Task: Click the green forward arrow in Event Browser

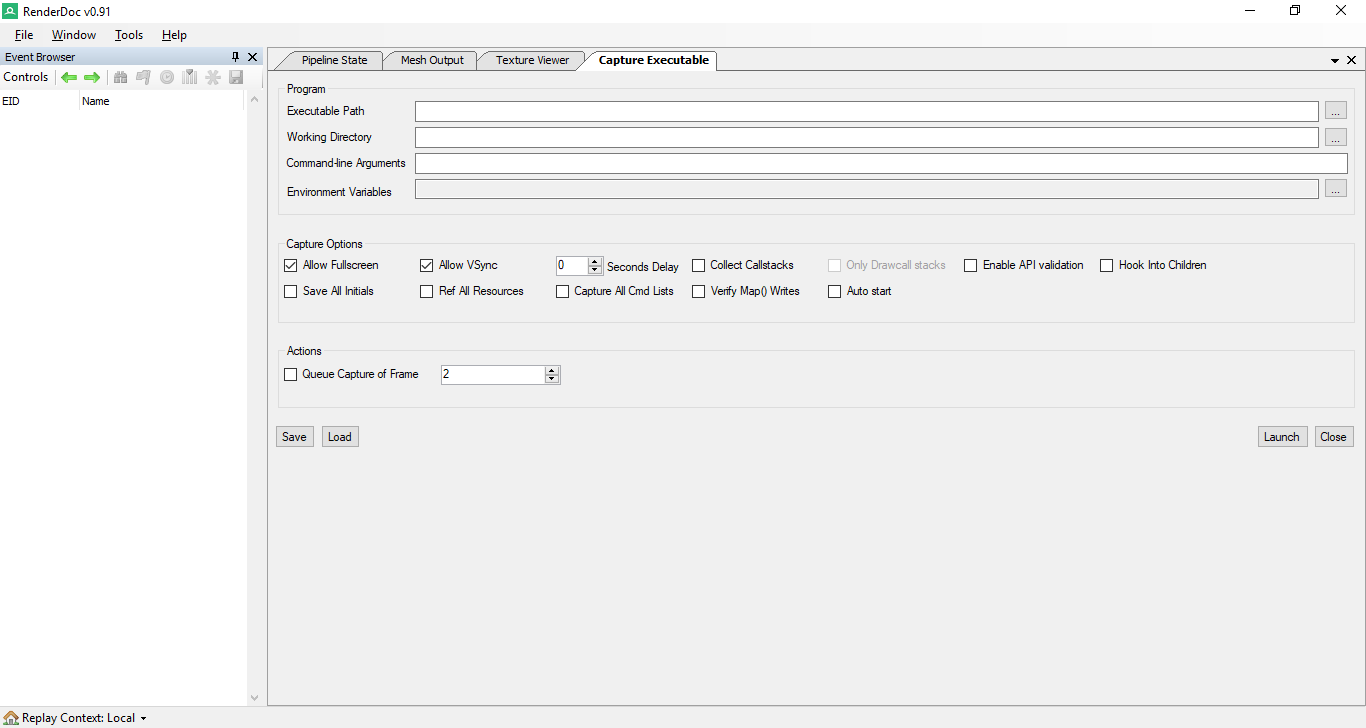Action: tap(92, 77)
